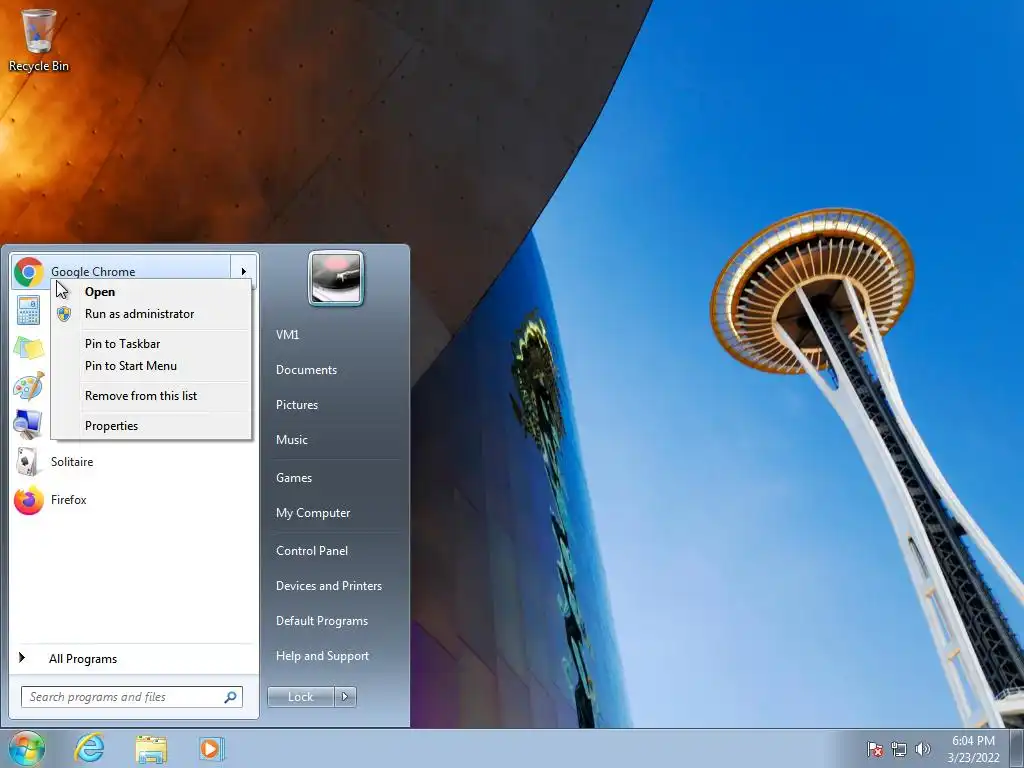The width and height of the screenshot is (1024, 768).
Task: Click the Google Chrome icon in Start menu
Action: 29,272
